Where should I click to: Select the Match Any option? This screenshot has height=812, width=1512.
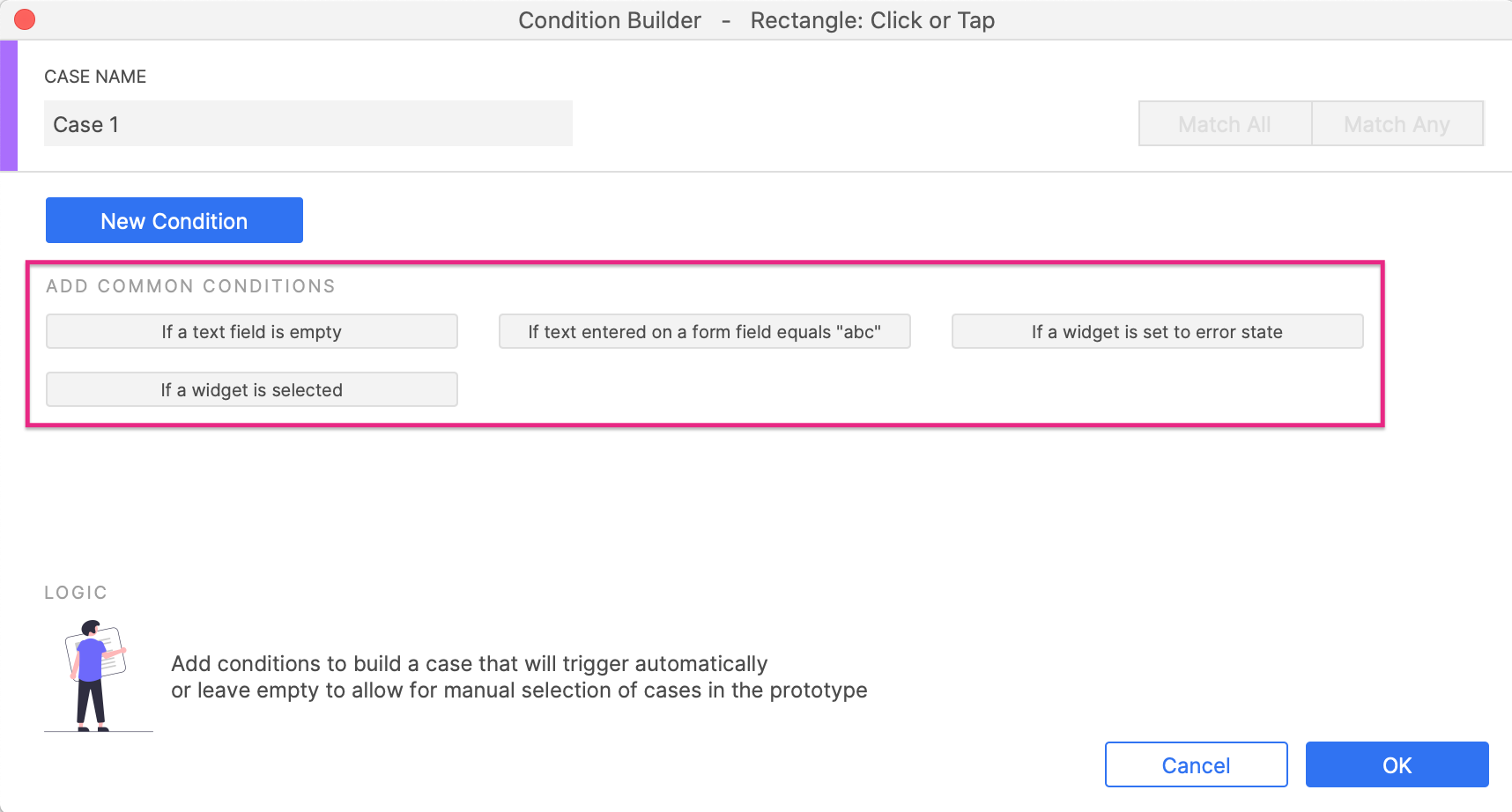pyautogui.click(x=1397, y=124)
